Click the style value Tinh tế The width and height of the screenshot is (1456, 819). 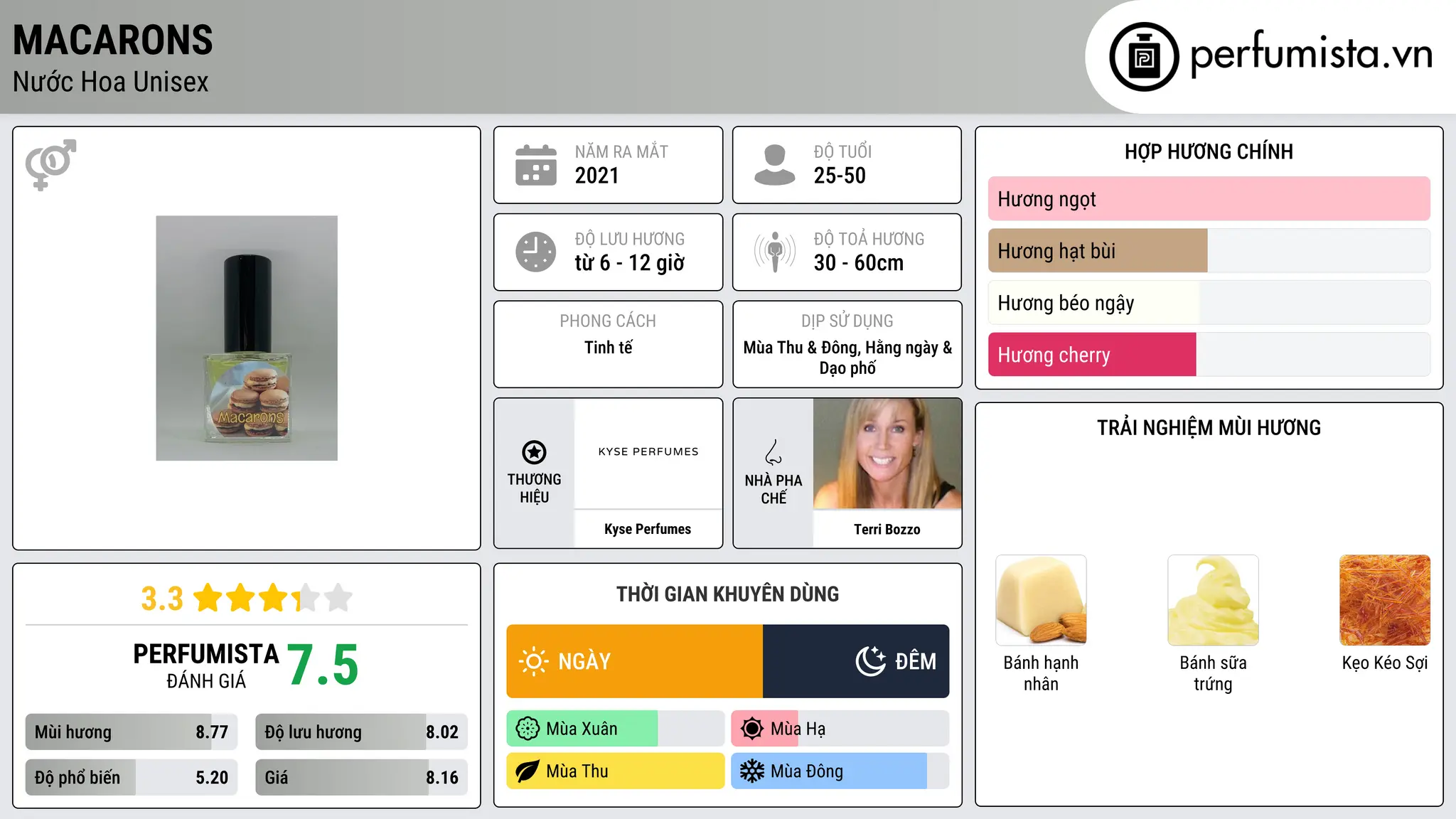tap(609, 348)
